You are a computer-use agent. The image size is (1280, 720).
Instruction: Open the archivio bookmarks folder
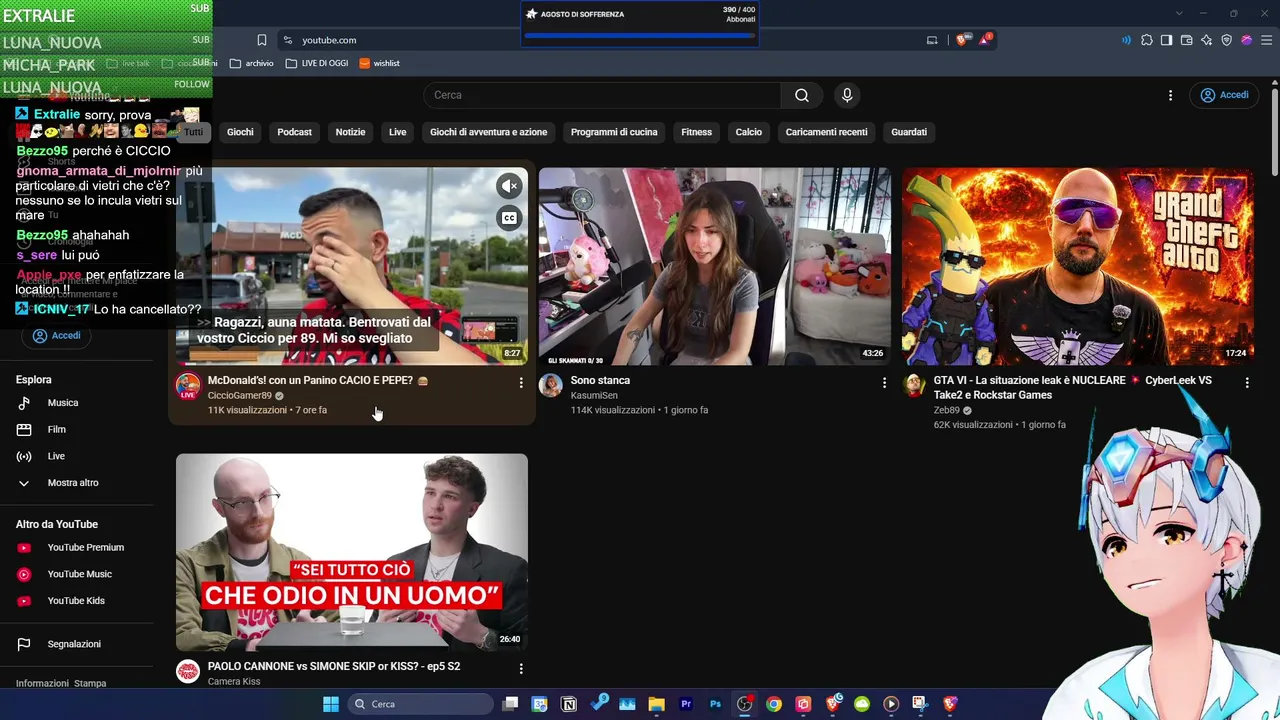pos(251,63)
